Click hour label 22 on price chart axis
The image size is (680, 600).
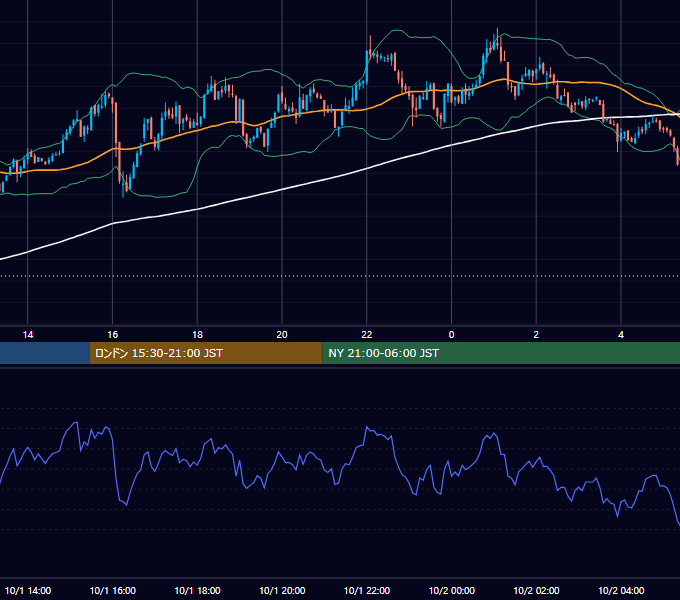coord(367,335)
